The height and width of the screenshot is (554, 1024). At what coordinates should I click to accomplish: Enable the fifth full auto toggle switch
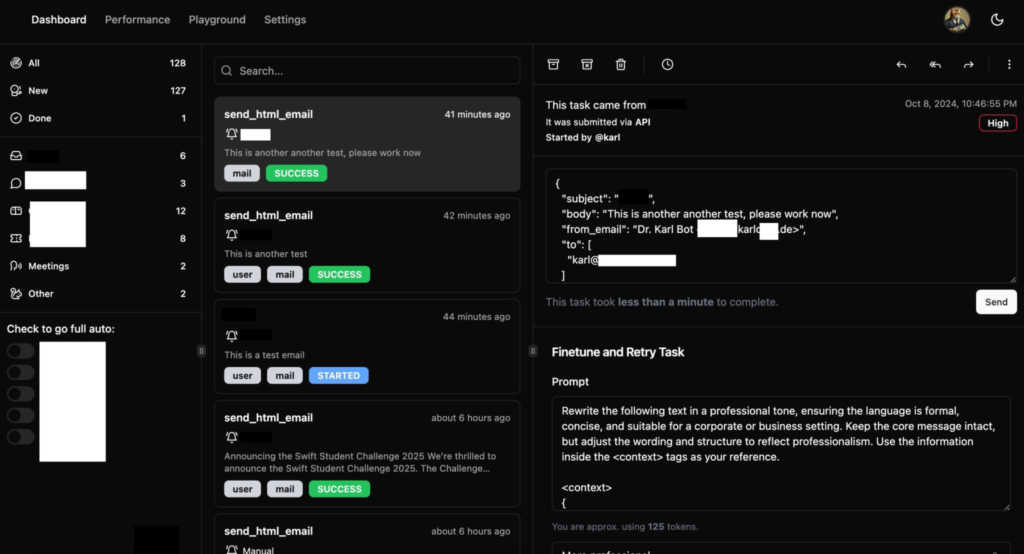tap(21, 437)
